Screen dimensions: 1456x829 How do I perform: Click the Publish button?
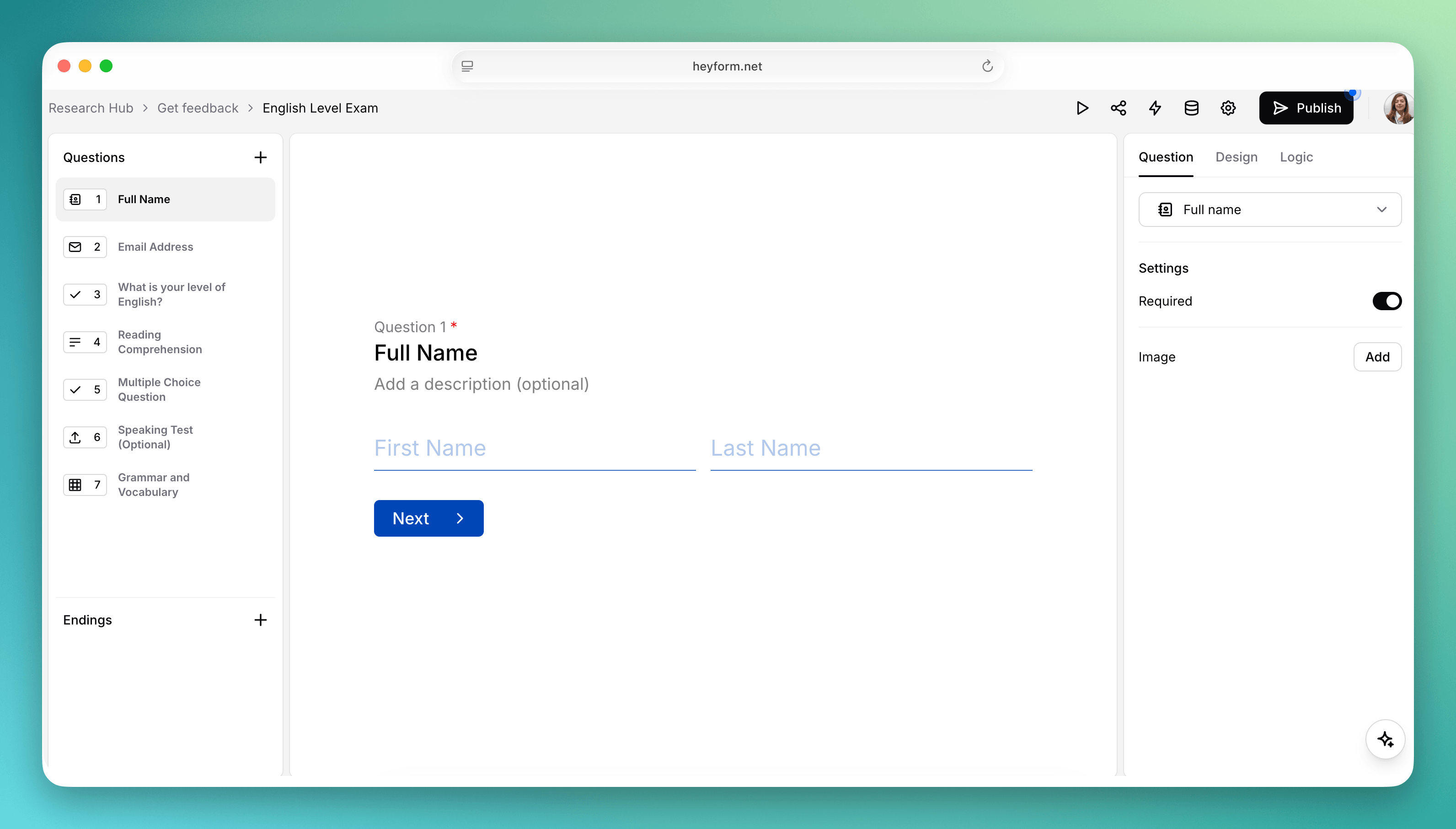[x=1306, y=108]
